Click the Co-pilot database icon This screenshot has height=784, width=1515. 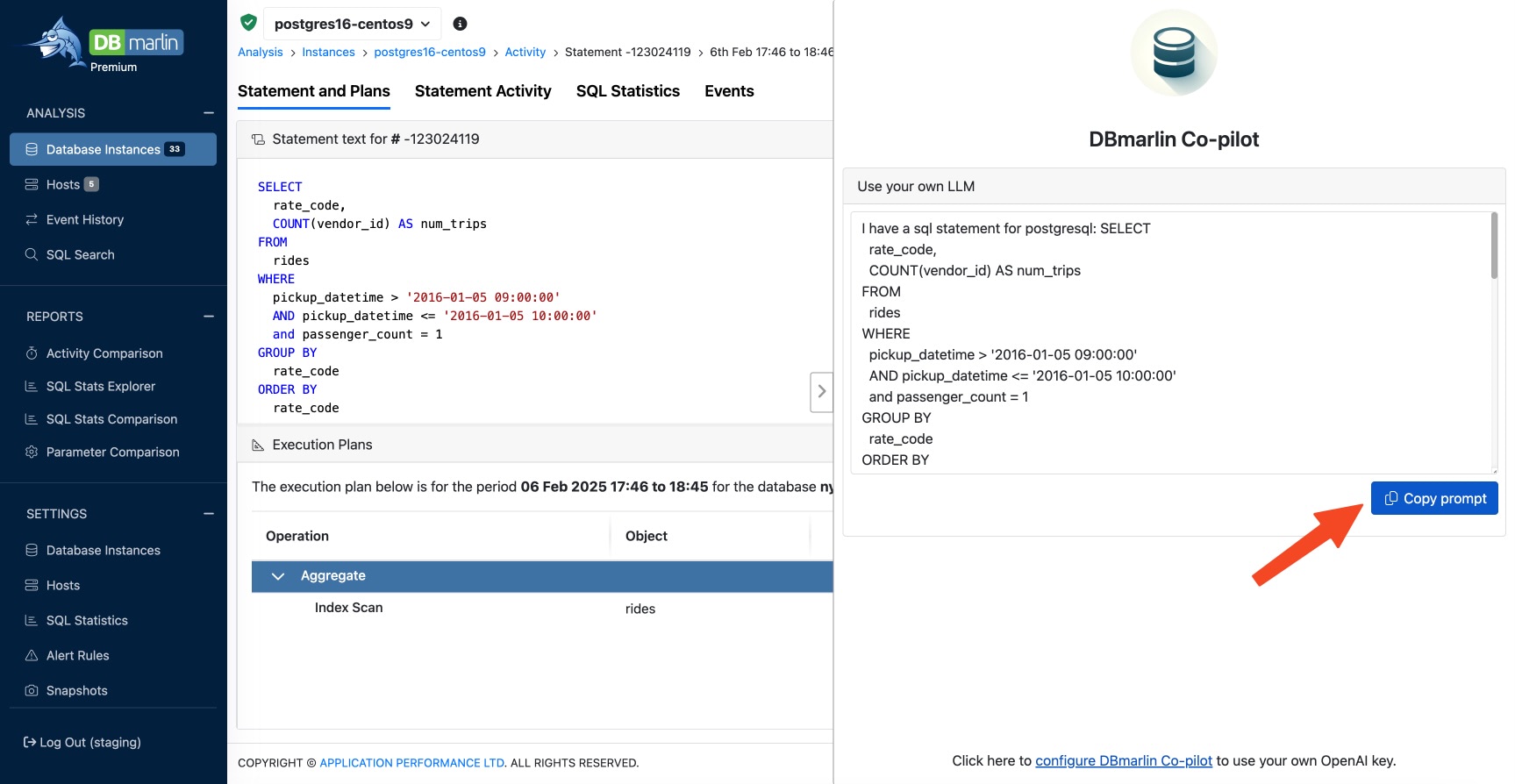click(x=1173, y=53)
